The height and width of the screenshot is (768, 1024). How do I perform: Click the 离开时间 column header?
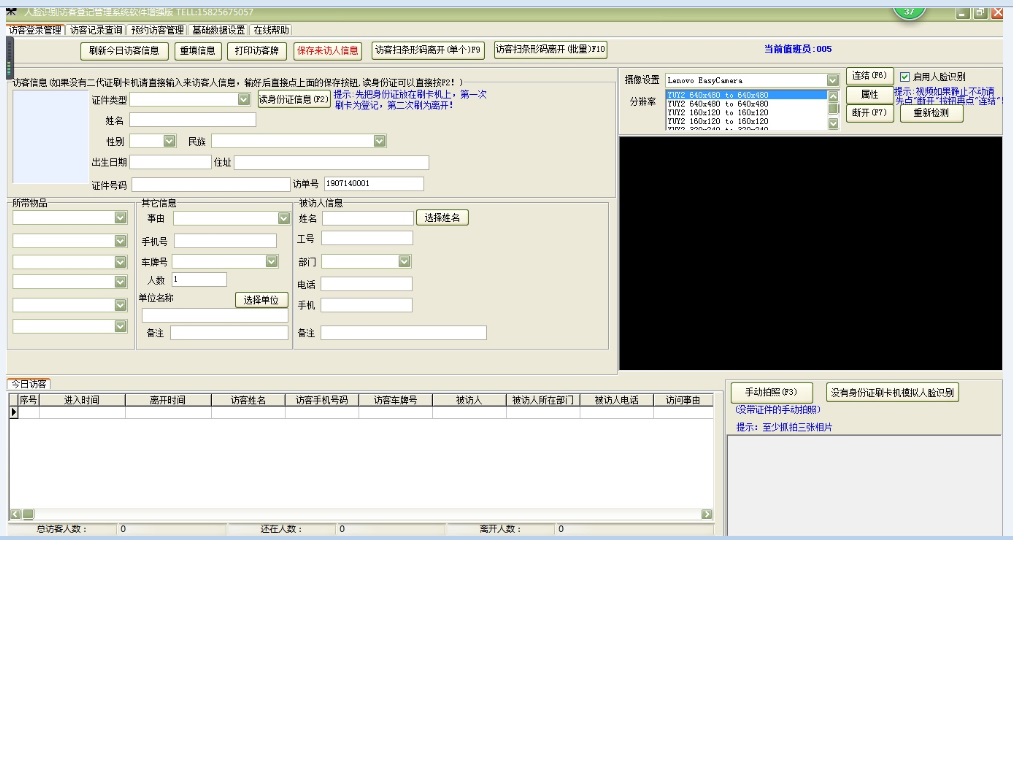click(168, 400)
